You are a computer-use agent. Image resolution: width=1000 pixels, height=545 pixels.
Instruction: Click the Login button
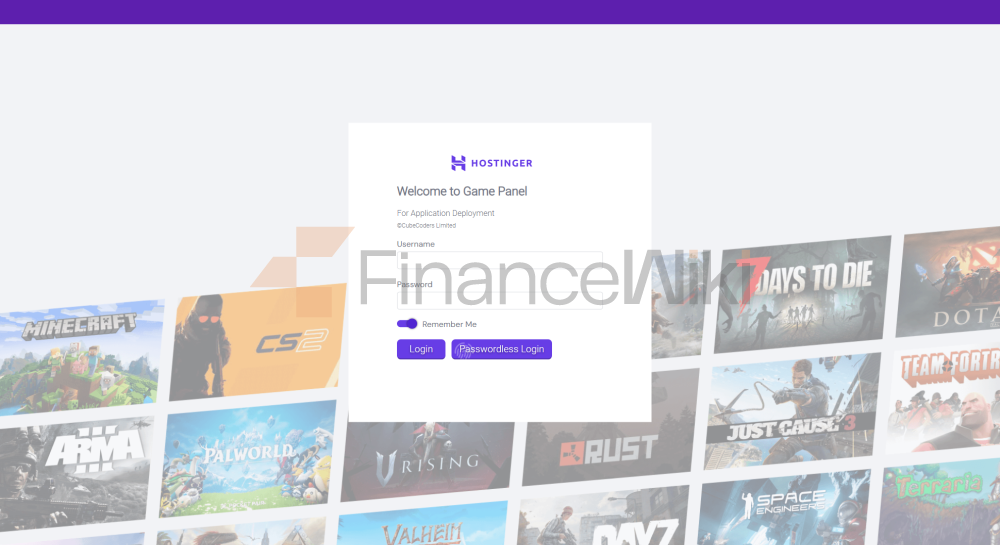click(x=421, y=349)
